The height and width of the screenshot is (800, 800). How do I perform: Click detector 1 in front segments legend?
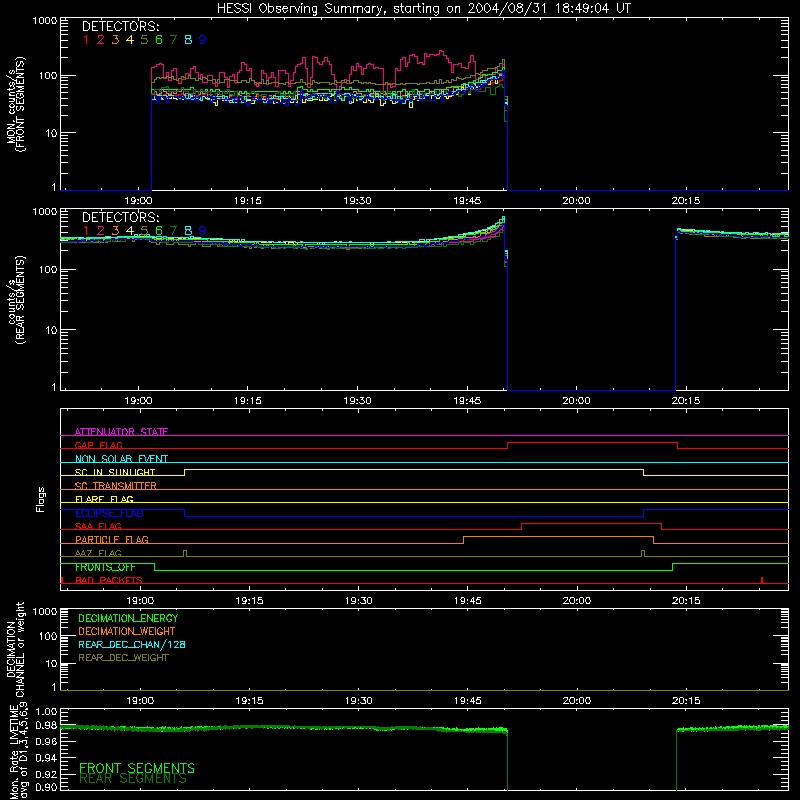86,40
